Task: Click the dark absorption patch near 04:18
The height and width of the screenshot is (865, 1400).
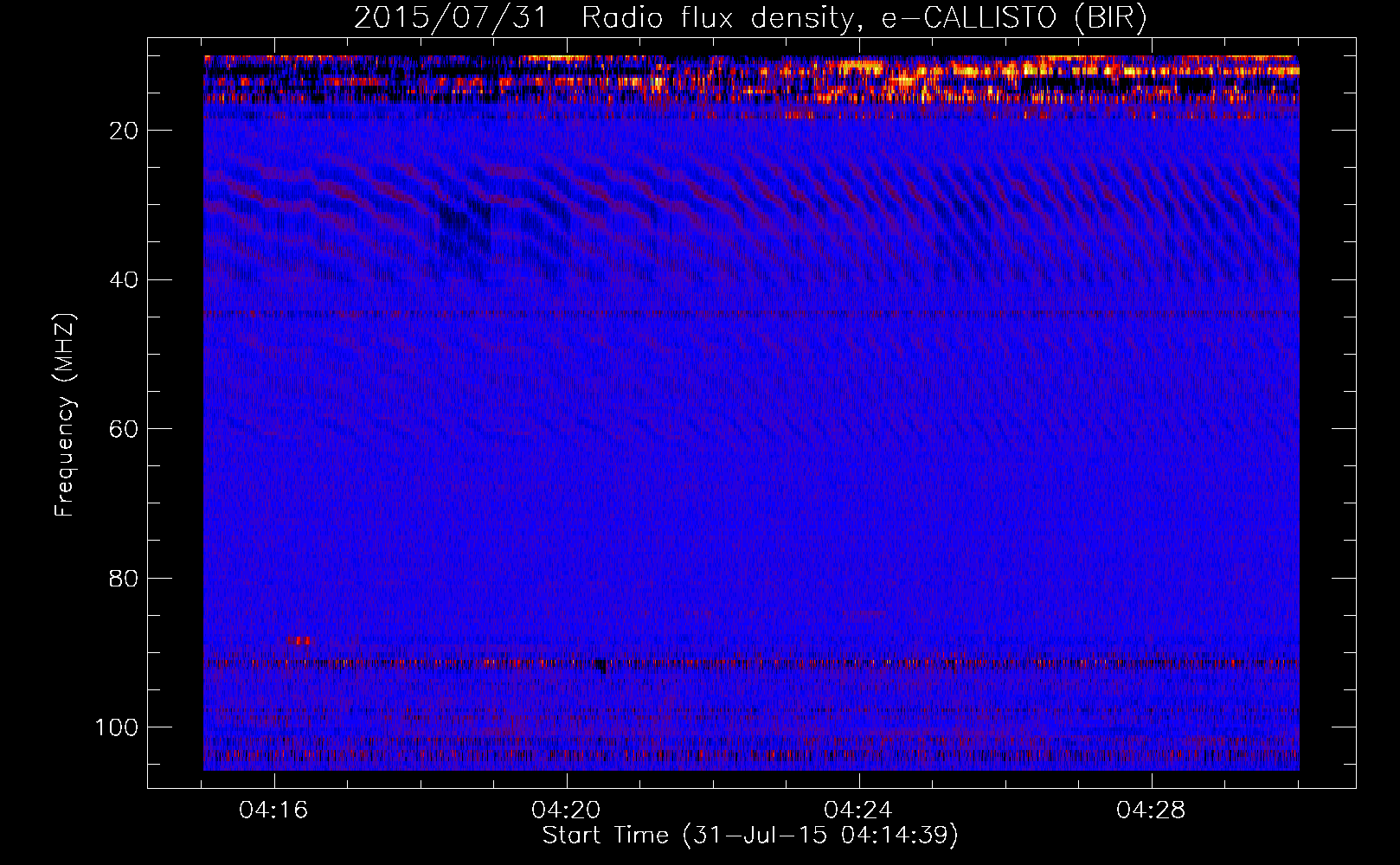Action: 465,227
